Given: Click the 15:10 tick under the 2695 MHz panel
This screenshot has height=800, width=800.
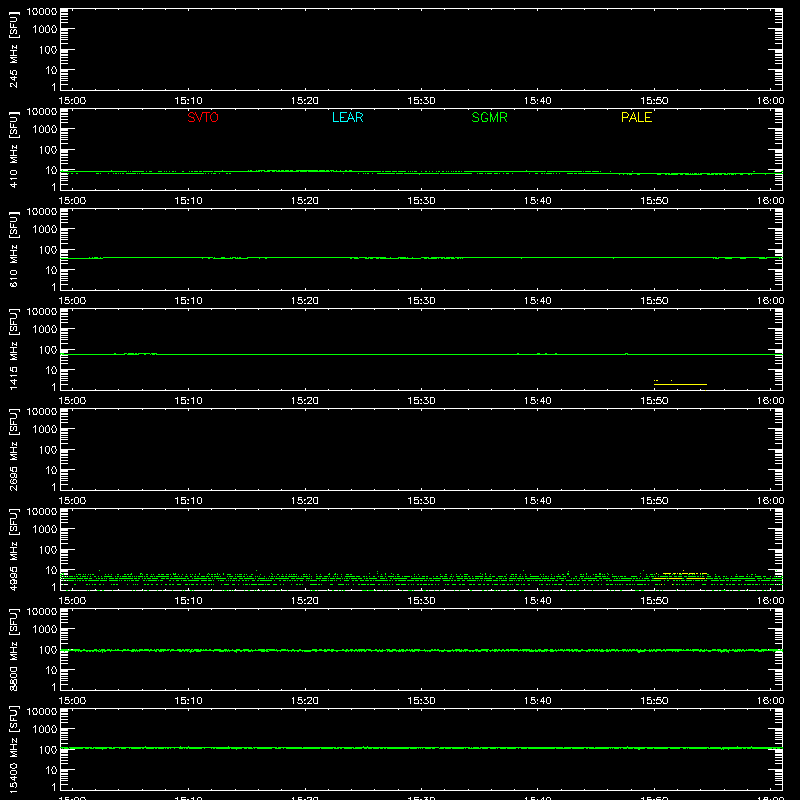Looking at the screenshot, I should click(189, 501).
